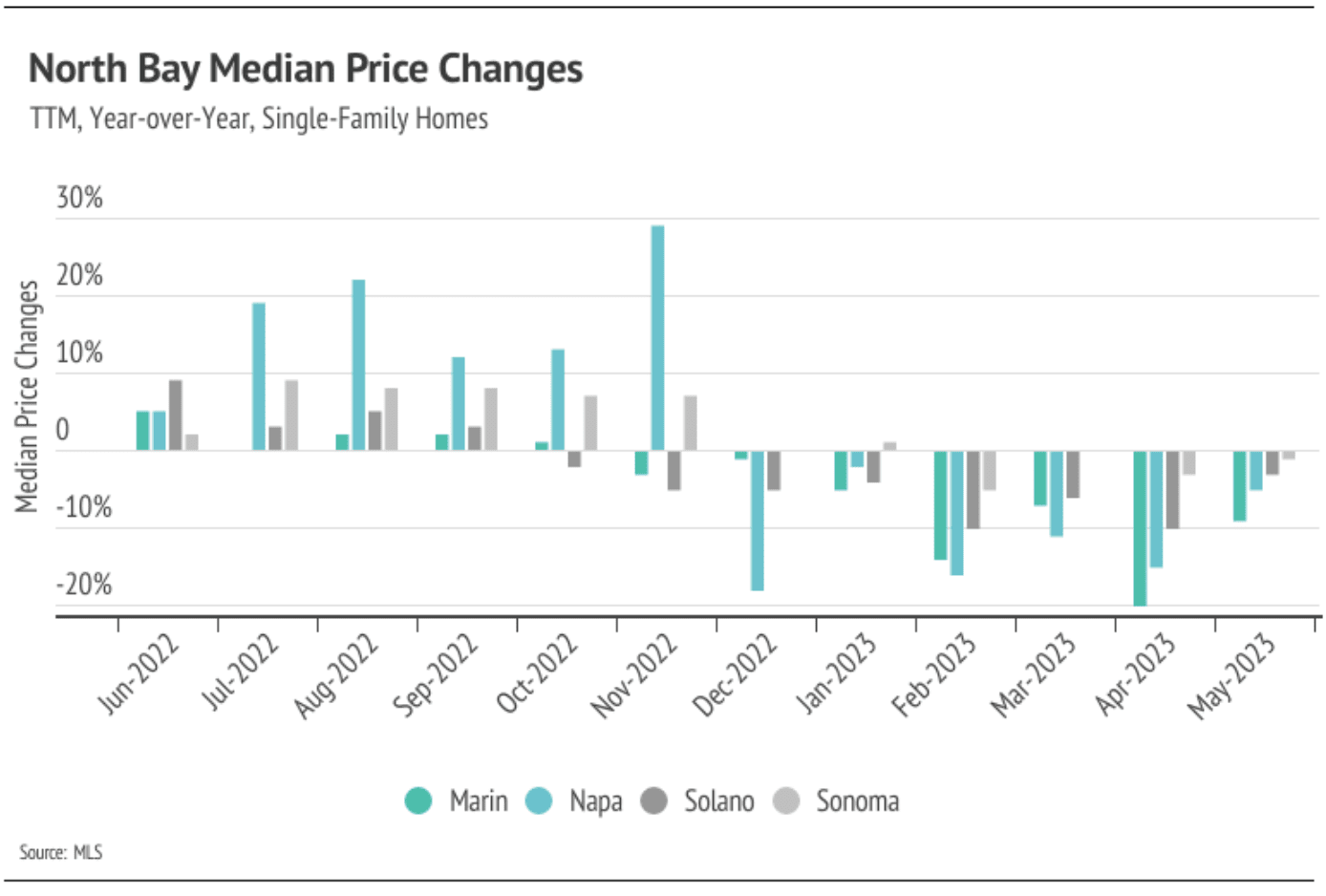Image resolution: width=1326 pixels, height=896 pixels.
Task: Click the Solano bar for Jun-2022
Action: (x=176, y=415)
